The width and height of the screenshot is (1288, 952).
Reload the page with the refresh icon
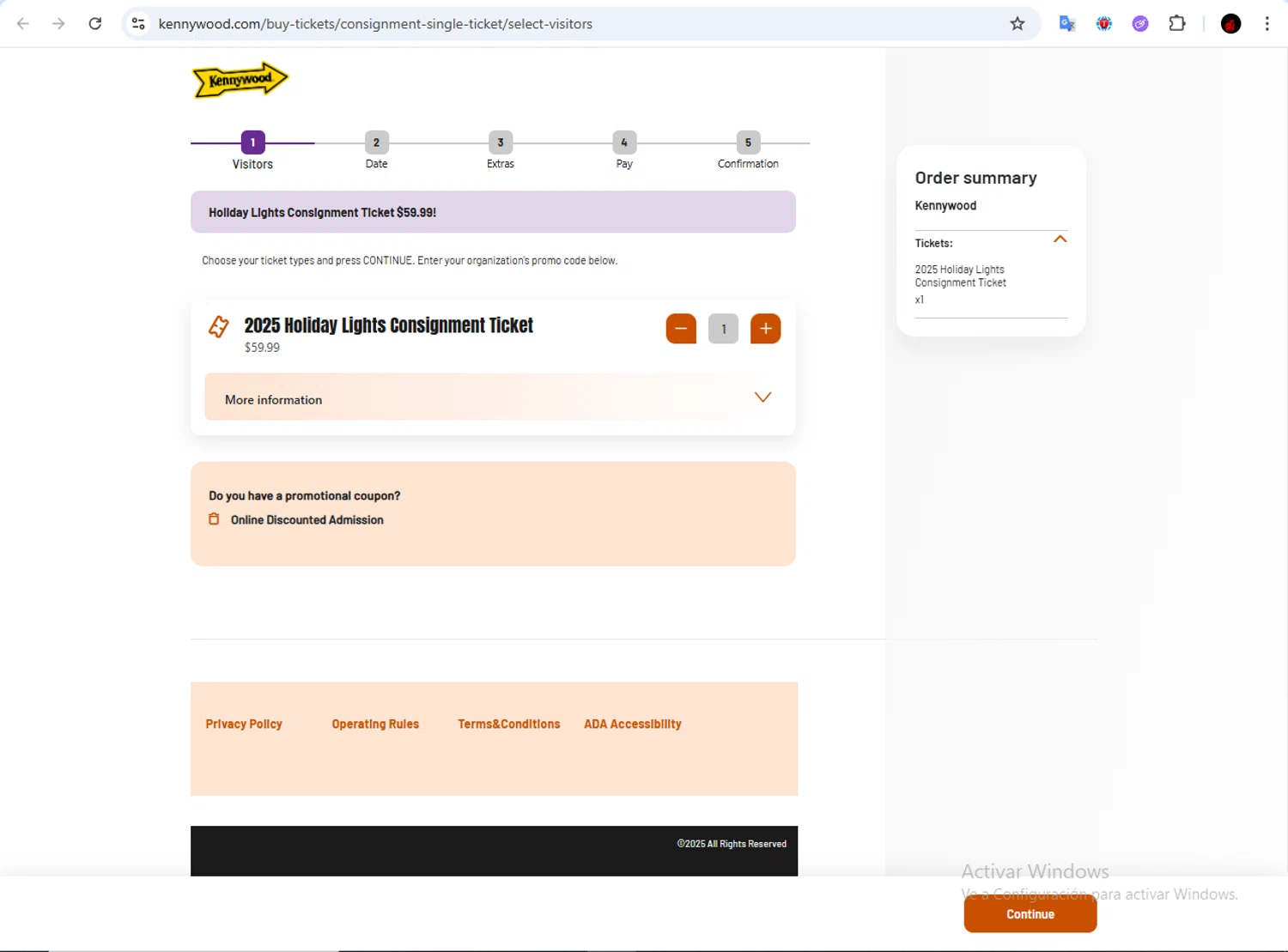95,24
